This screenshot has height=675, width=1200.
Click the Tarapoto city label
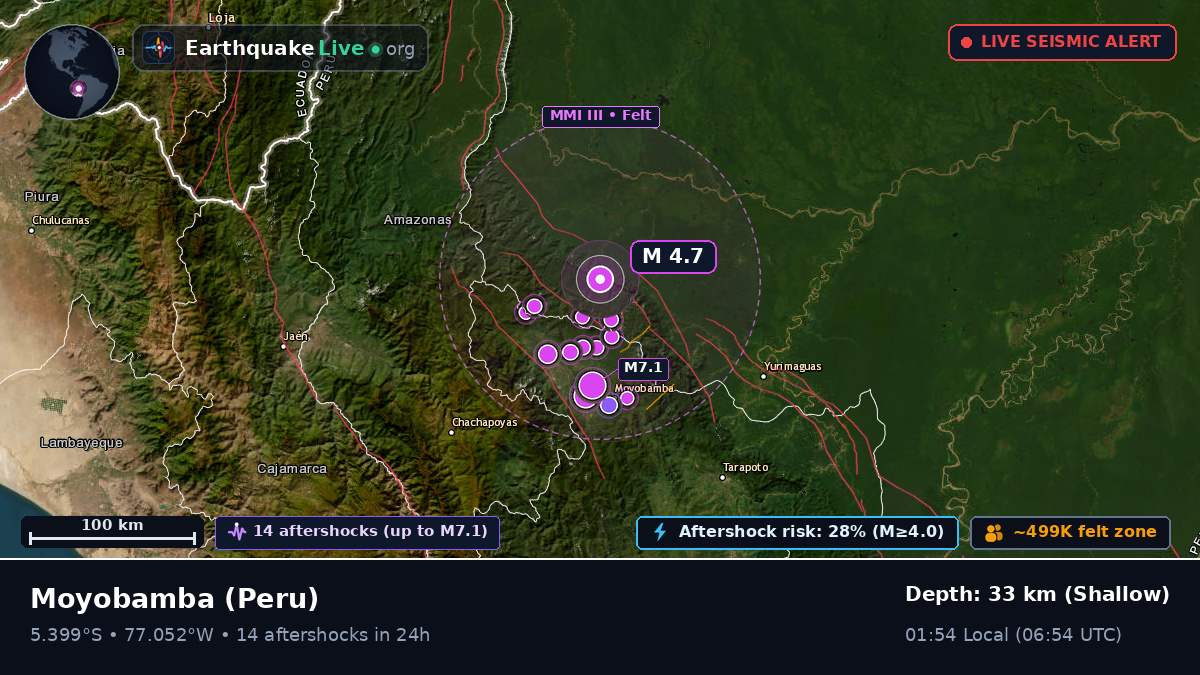click(746, 467)
